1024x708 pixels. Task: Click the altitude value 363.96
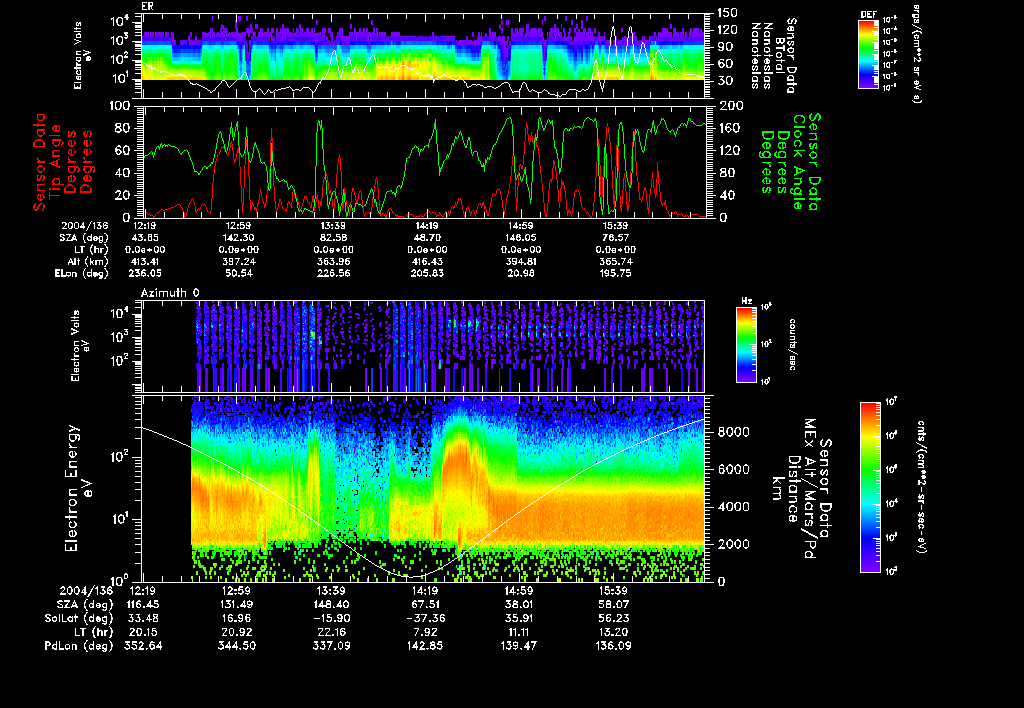333,262
